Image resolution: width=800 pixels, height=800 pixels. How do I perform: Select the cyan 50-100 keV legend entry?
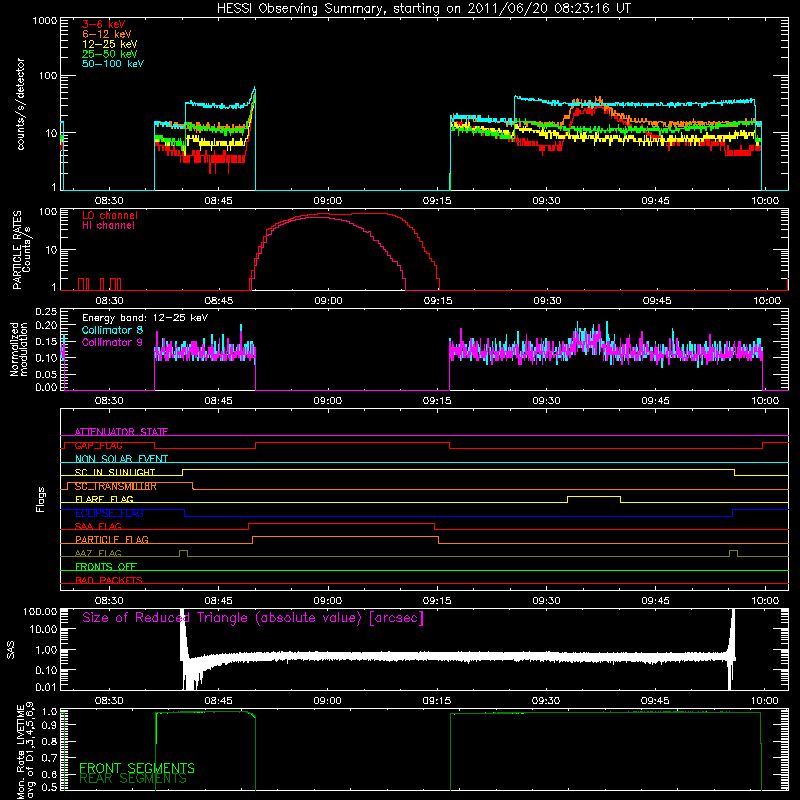tap(113, 64)
